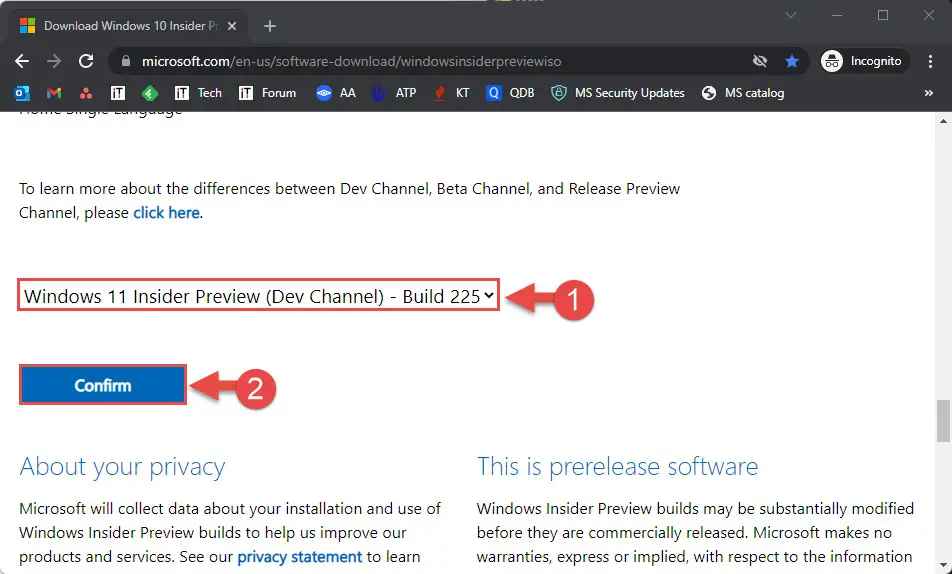Viewport: 952px width, 574px height.
Task: Reload the page with the refresh icon
Action: tap(86, 61)
